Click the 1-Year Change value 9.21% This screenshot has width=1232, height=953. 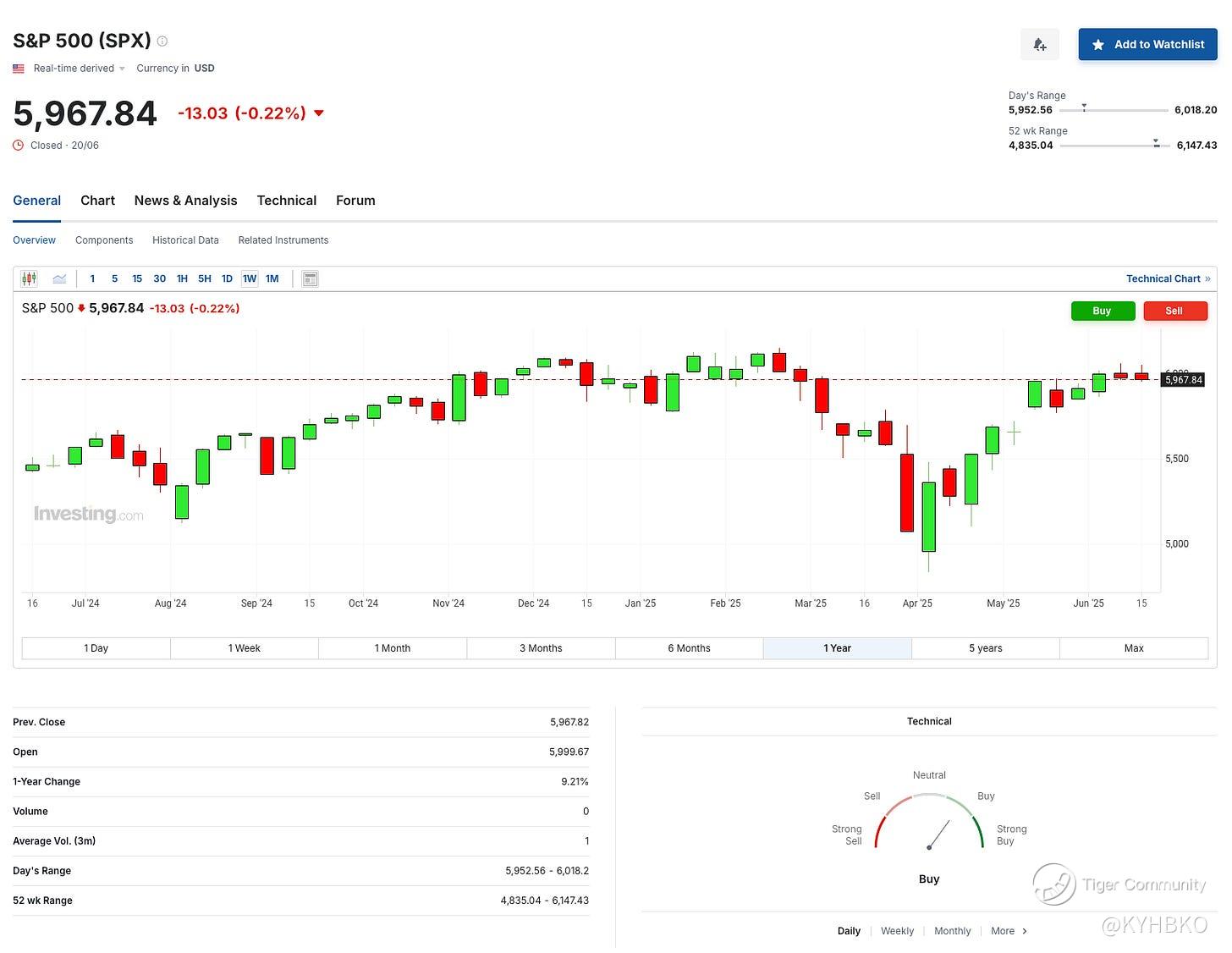point(575,782)
